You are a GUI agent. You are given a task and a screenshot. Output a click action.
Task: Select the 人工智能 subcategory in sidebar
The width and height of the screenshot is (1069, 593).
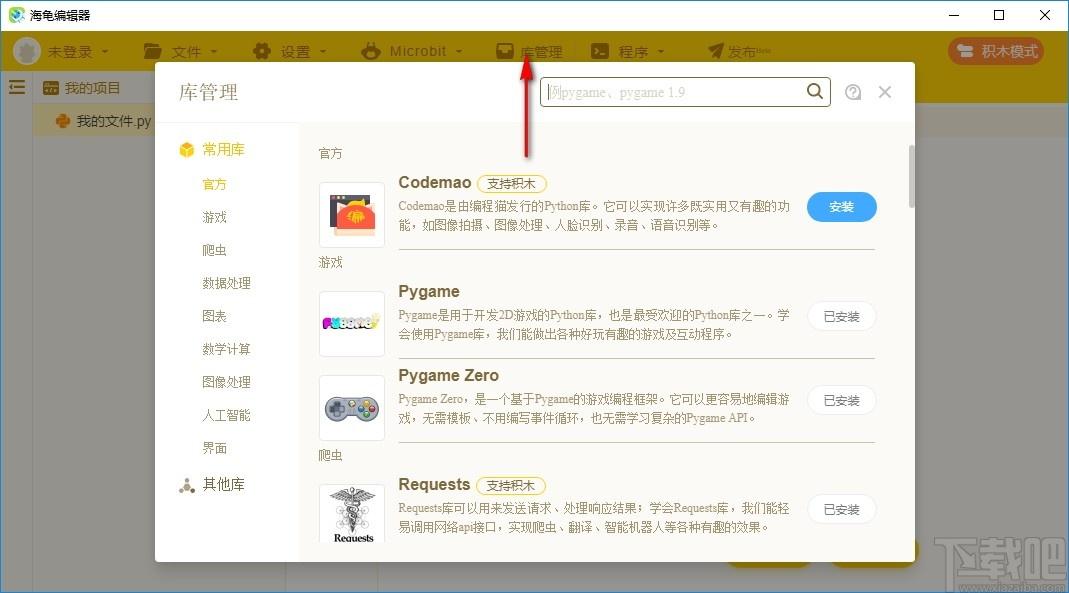[226, 415]
